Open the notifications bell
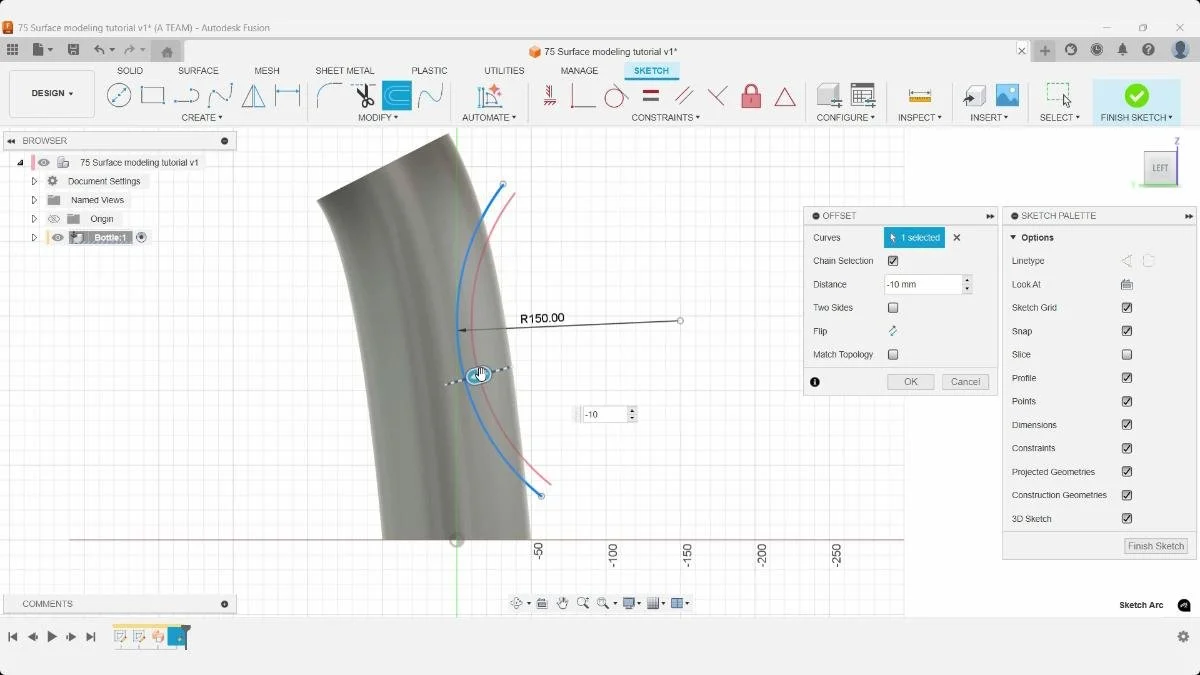 1122,49
